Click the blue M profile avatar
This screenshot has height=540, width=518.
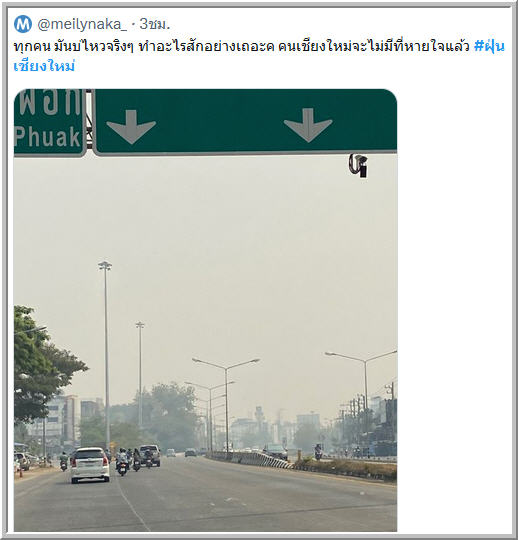click(23, 24)
